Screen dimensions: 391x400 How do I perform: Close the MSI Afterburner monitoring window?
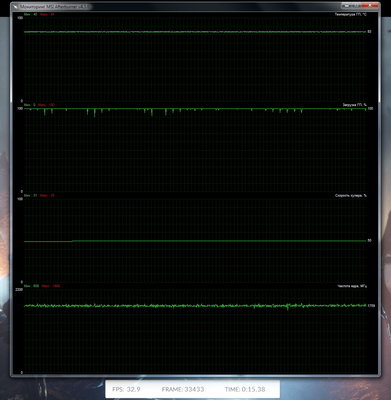[x=369, y=6]
